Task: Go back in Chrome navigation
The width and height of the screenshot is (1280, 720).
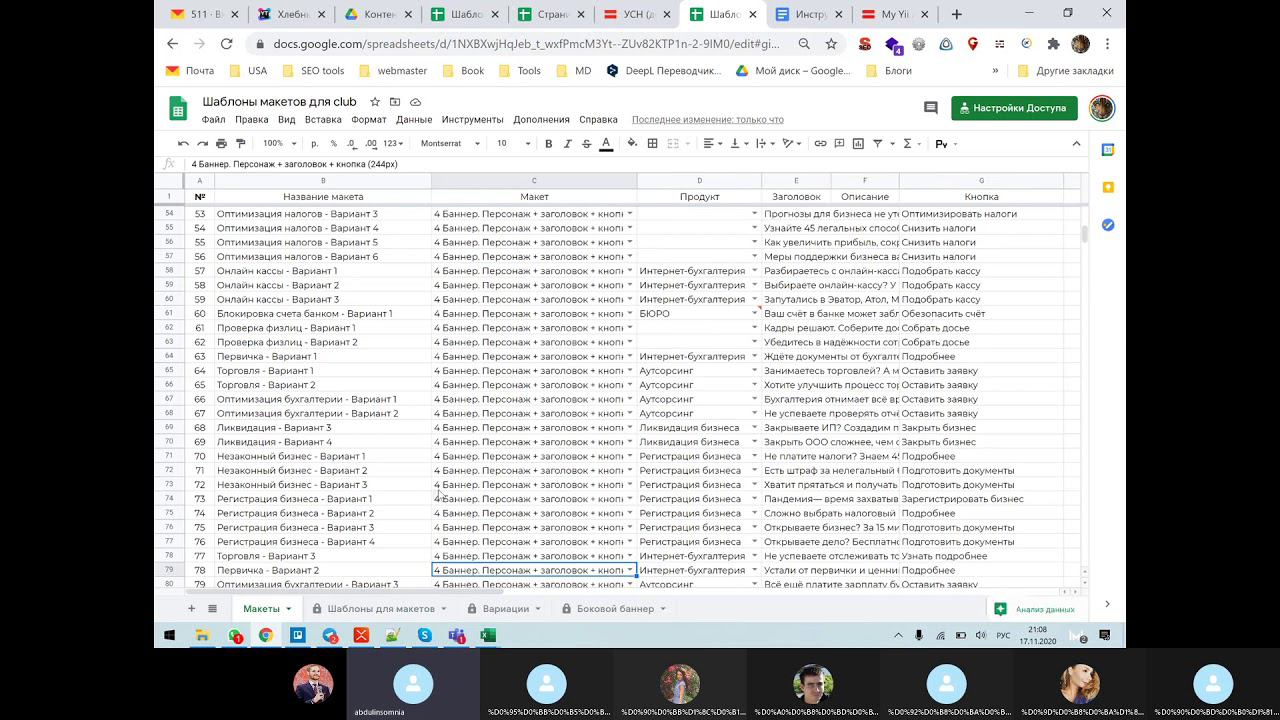Action: pos(172,44)
